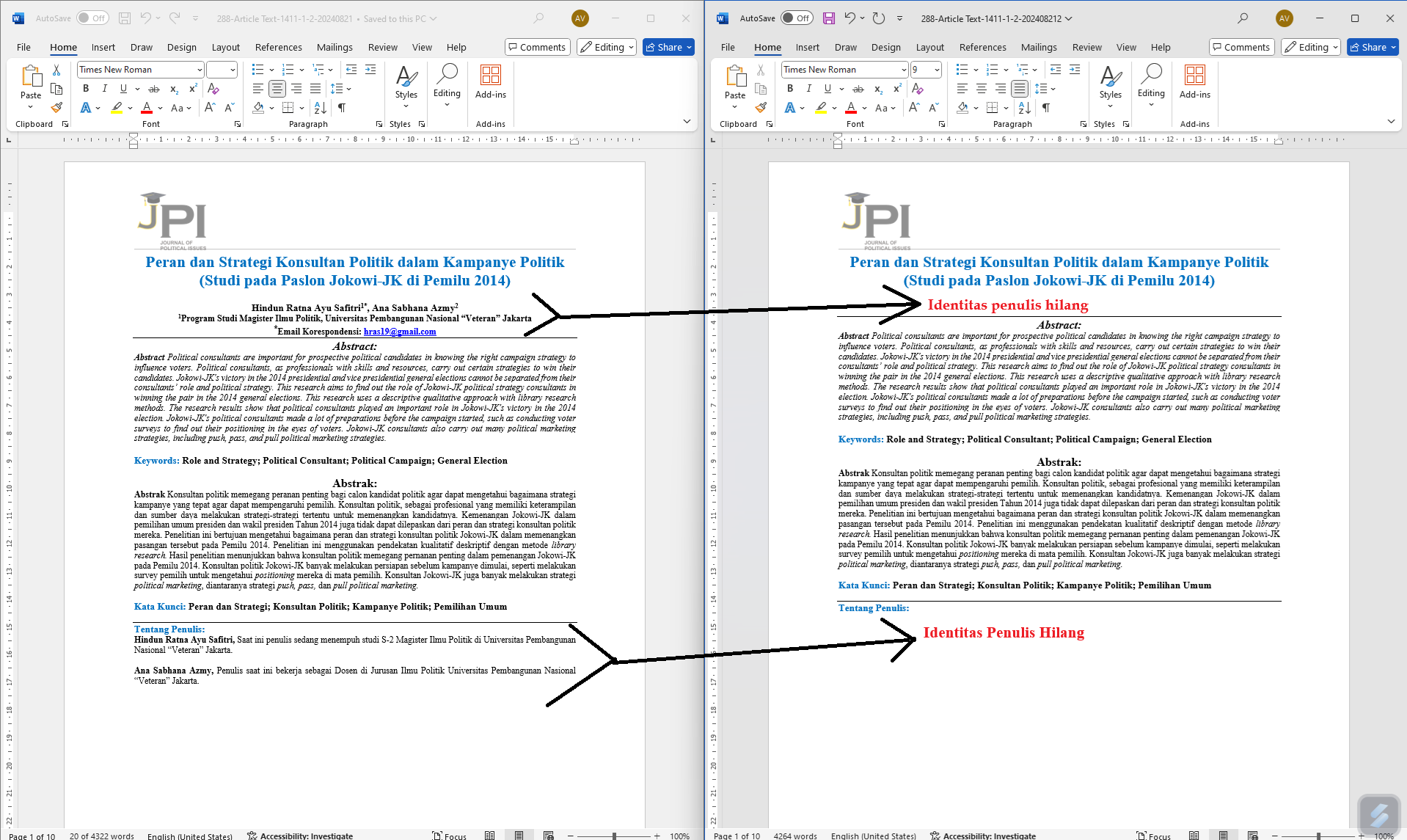
Task: Justify text in the right window
Action: click(1020, 89)
